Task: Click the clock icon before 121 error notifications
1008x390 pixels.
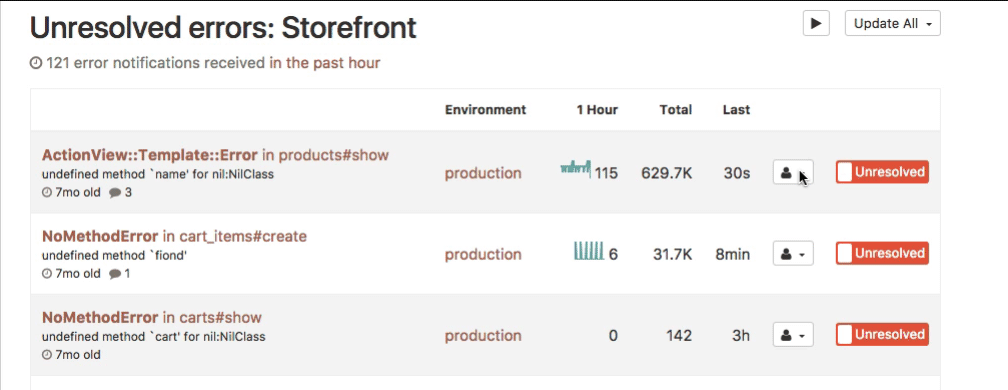Action: (x=36, y=63)
